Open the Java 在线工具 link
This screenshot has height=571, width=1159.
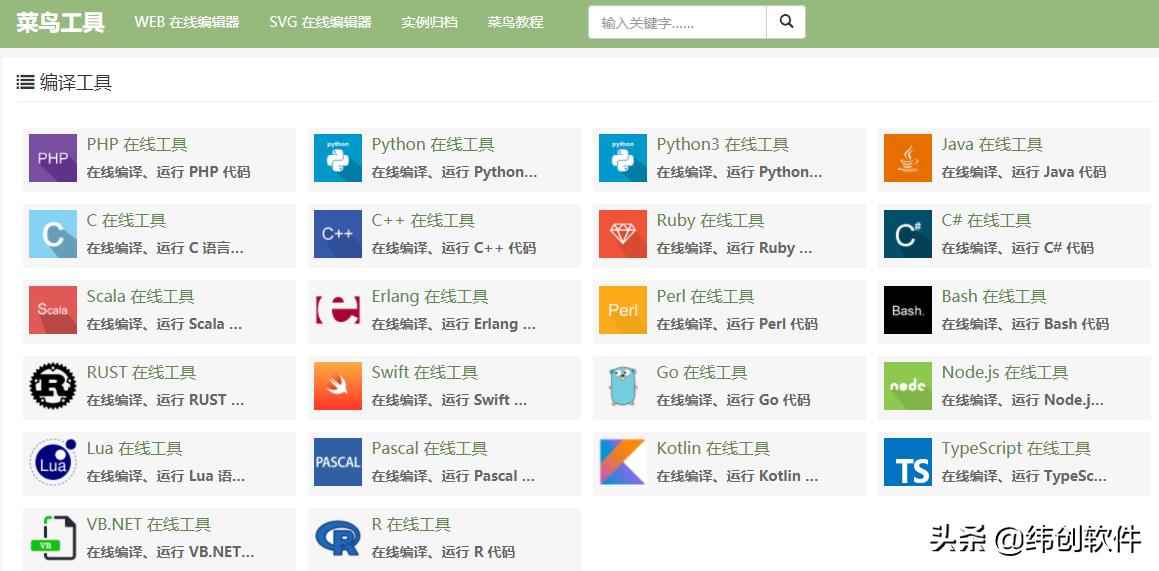[992, 145]
